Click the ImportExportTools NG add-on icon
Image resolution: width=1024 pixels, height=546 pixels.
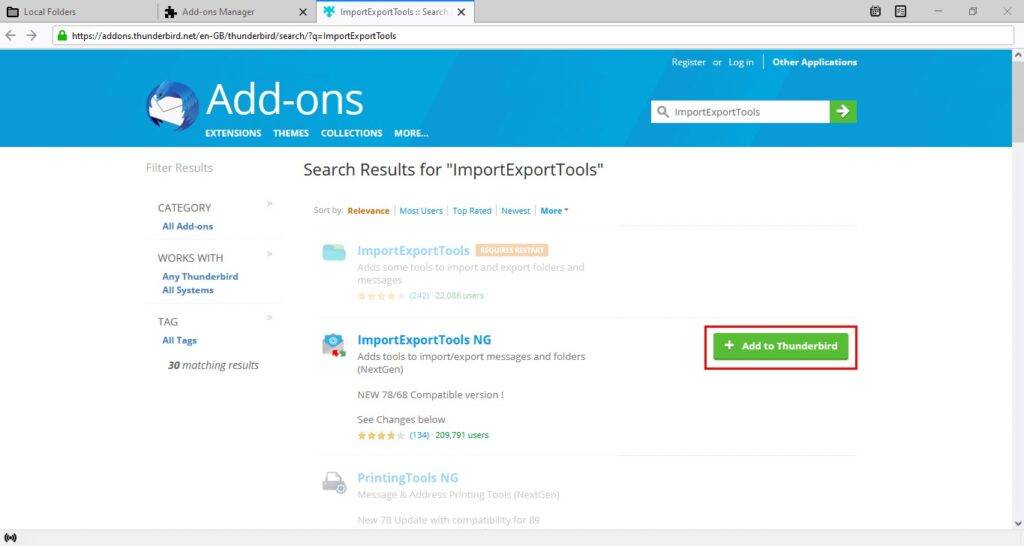click(334, 345)
